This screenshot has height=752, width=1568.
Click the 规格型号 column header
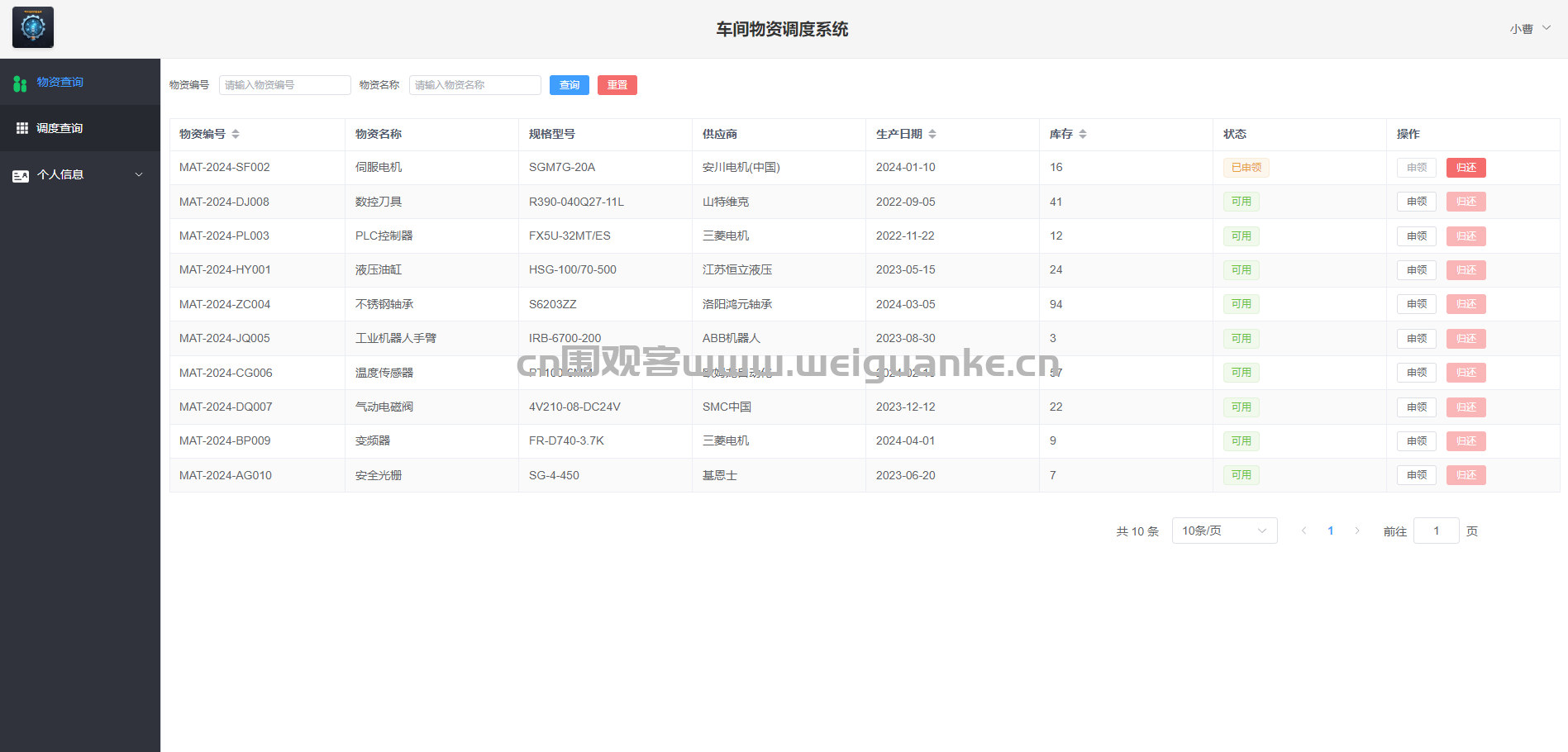(x=552, y=134)
